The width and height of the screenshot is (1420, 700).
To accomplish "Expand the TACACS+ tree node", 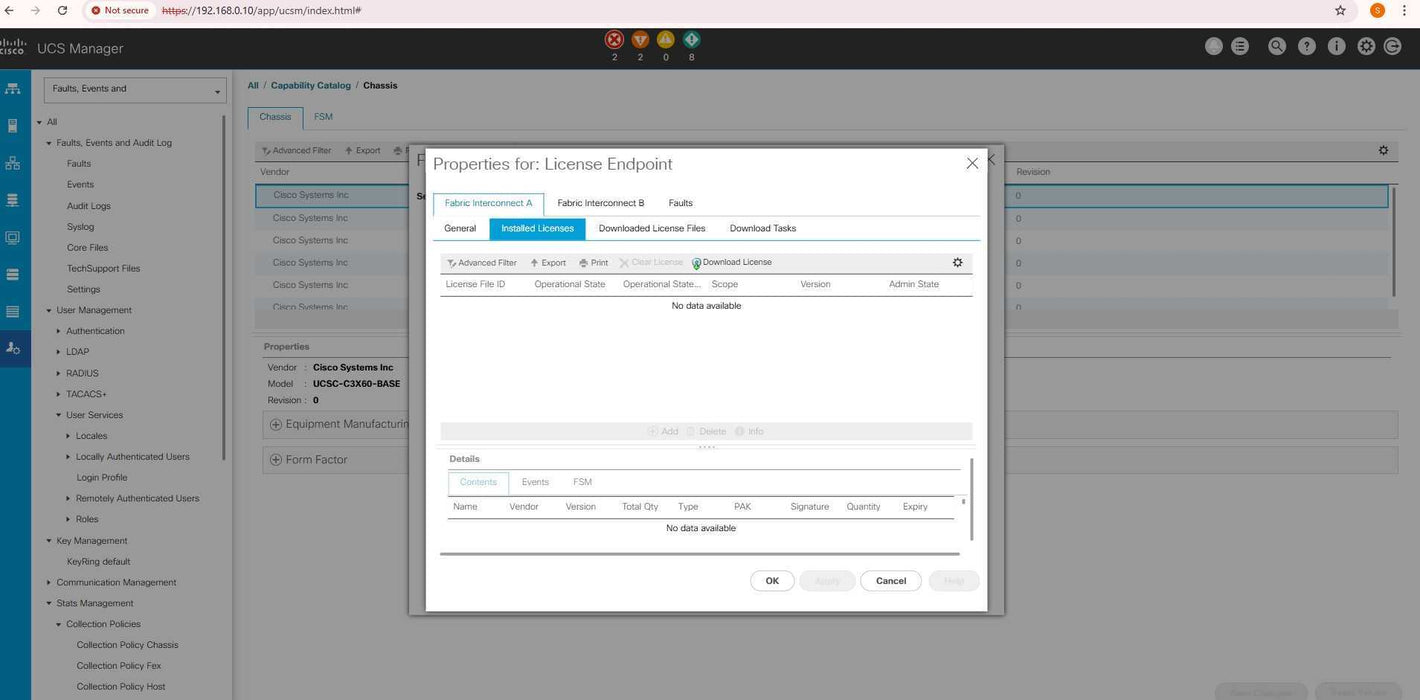I will (x=58, y=394).
